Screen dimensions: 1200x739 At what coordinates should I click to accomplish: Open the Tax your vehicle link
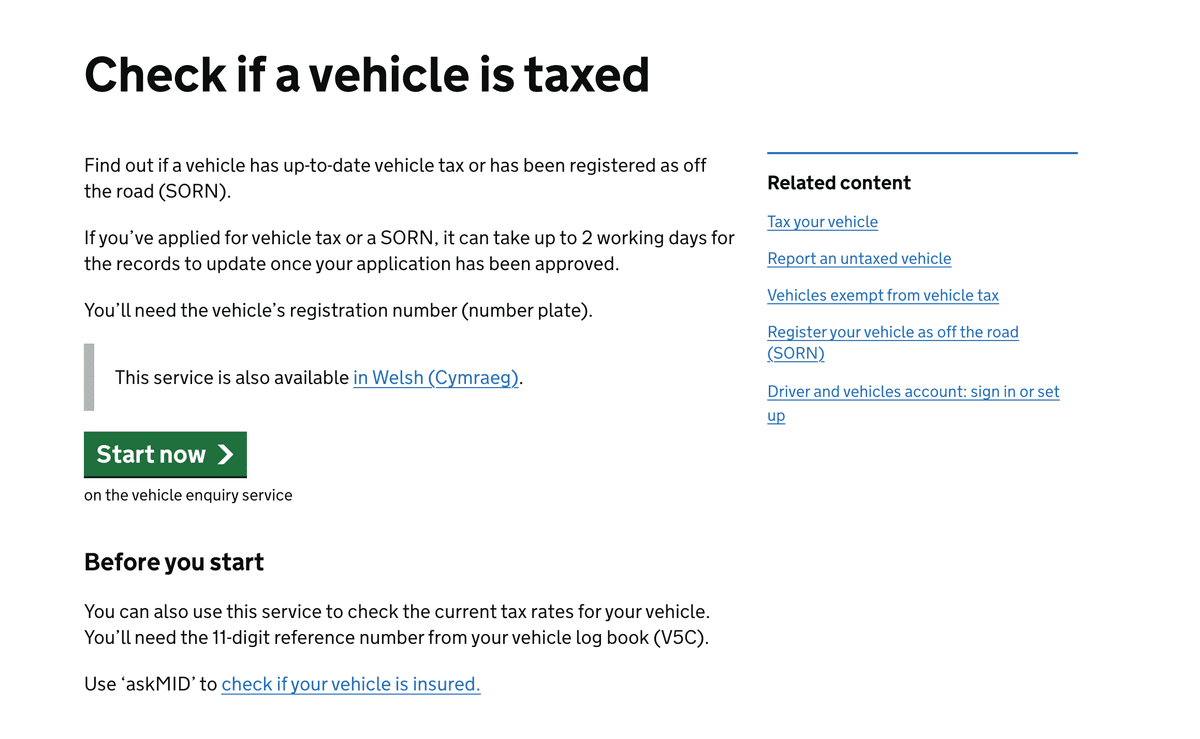click(x=822, y=222)
